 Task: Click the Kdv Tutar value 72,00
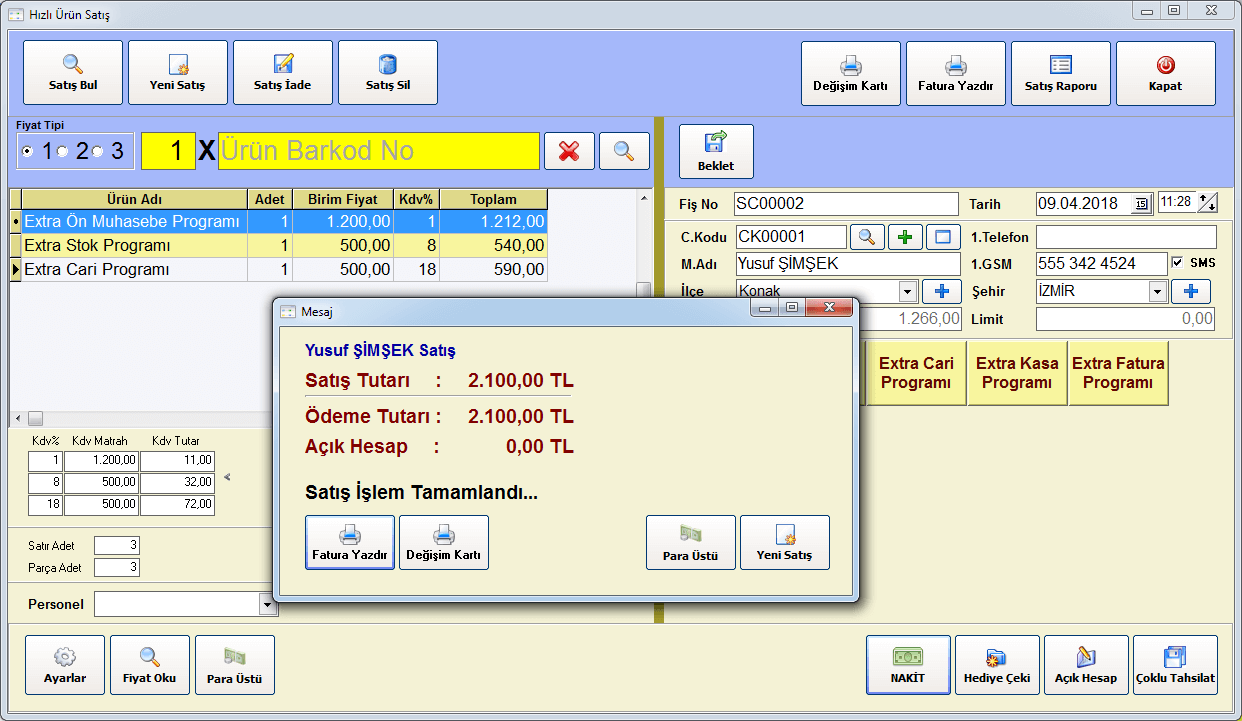177,505
